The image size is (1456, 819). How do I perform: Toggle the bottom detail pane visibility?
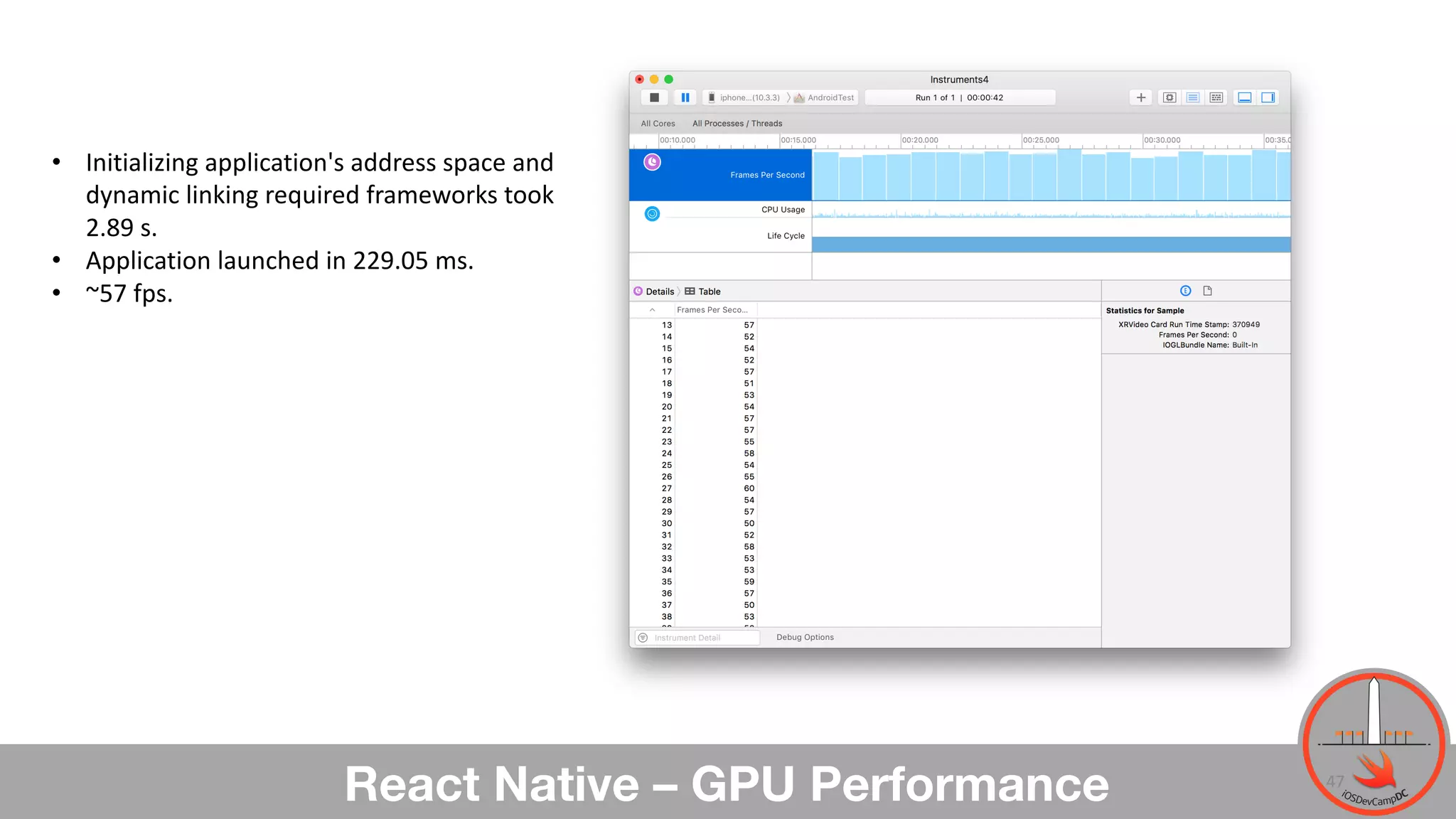pyautogui.click(x=1245, y=97)
